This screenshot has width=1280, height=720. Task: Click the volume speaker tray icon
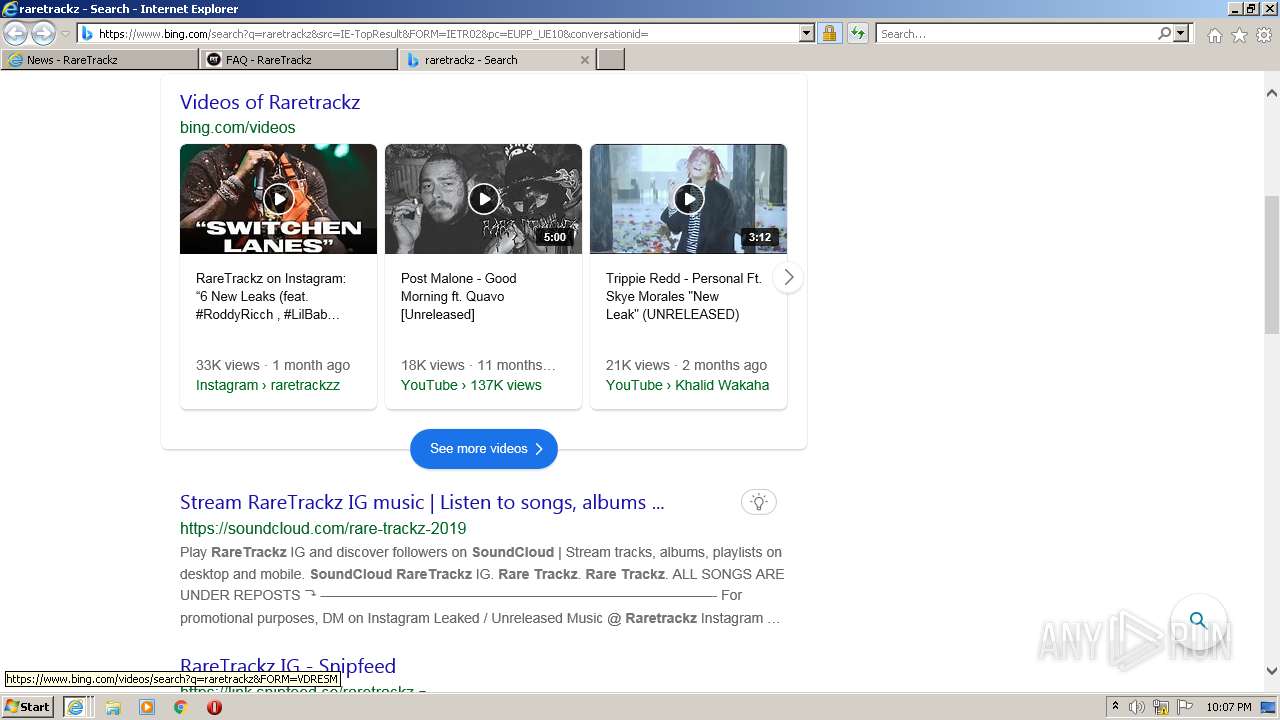1137,707
